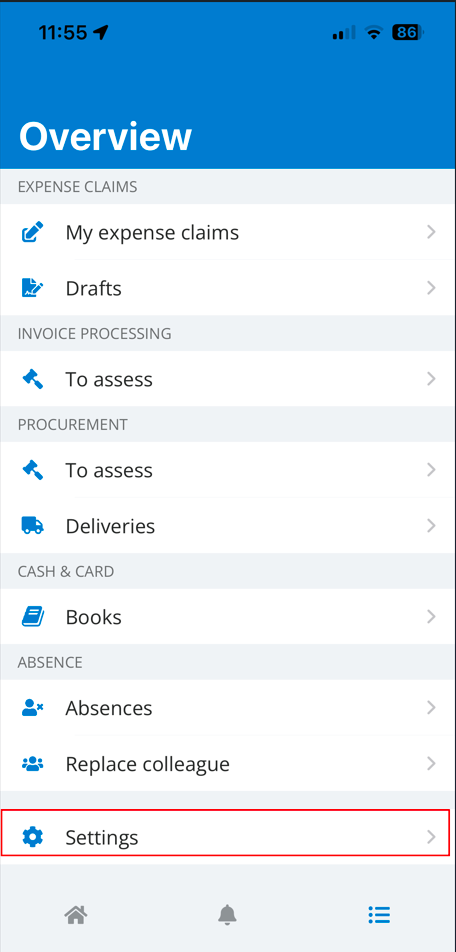Open the Home tab in bottom bar
The width and height of the screenshot is (456, 952).
[76, 914]
